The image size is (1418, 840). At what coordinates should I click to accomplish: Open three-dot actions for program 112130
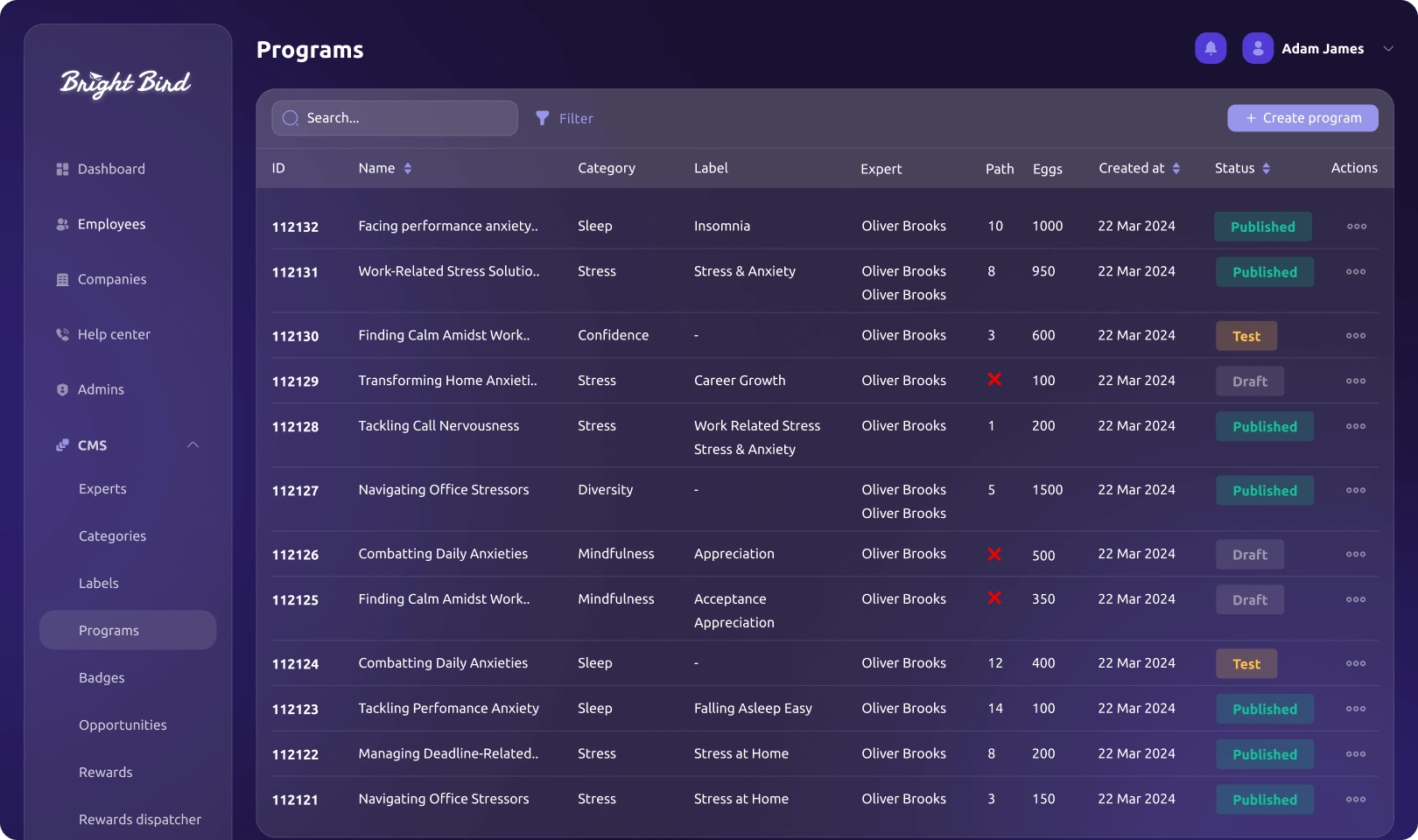pos(1355,336)
